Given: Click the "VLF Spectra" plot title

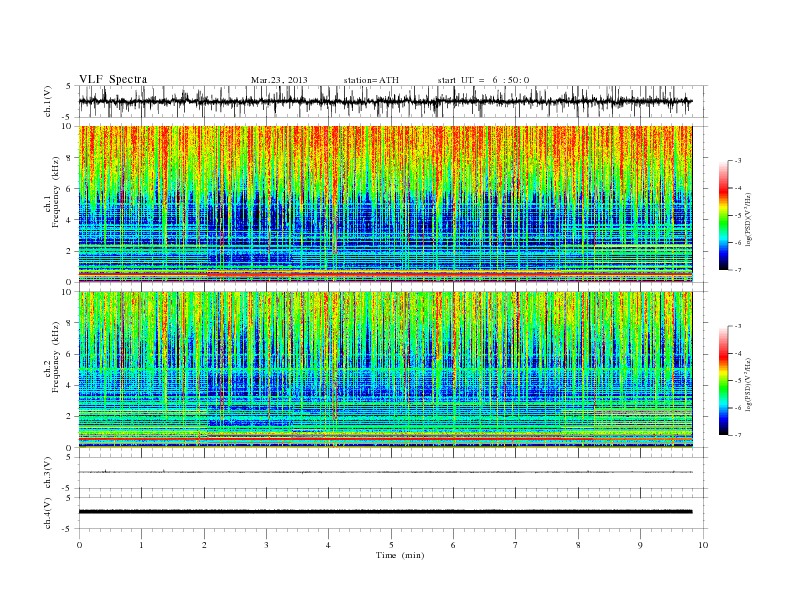Looking at the screenshot, I should [x=113, y=79].
